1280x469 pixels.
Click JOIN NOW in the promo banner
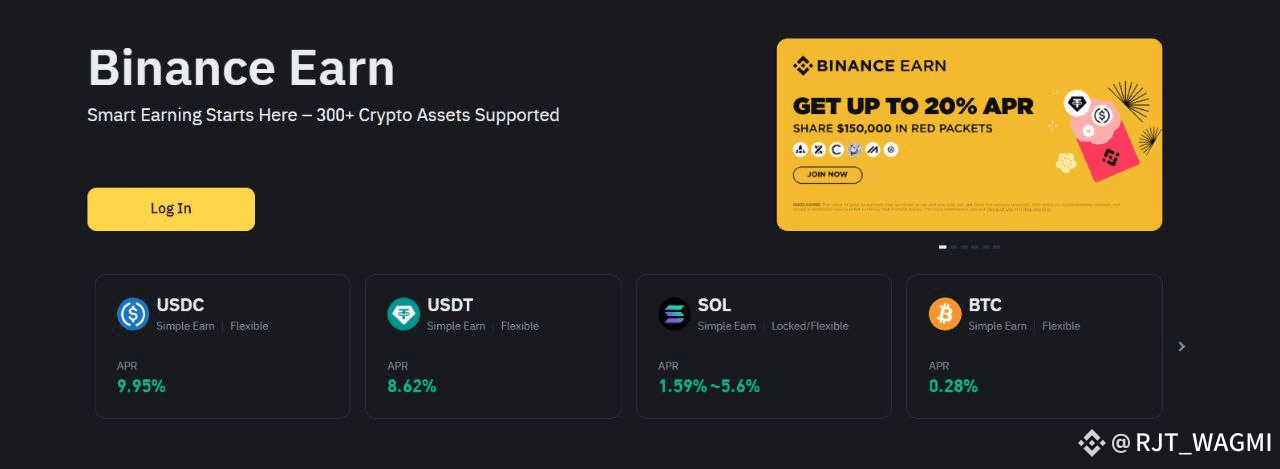827,175
